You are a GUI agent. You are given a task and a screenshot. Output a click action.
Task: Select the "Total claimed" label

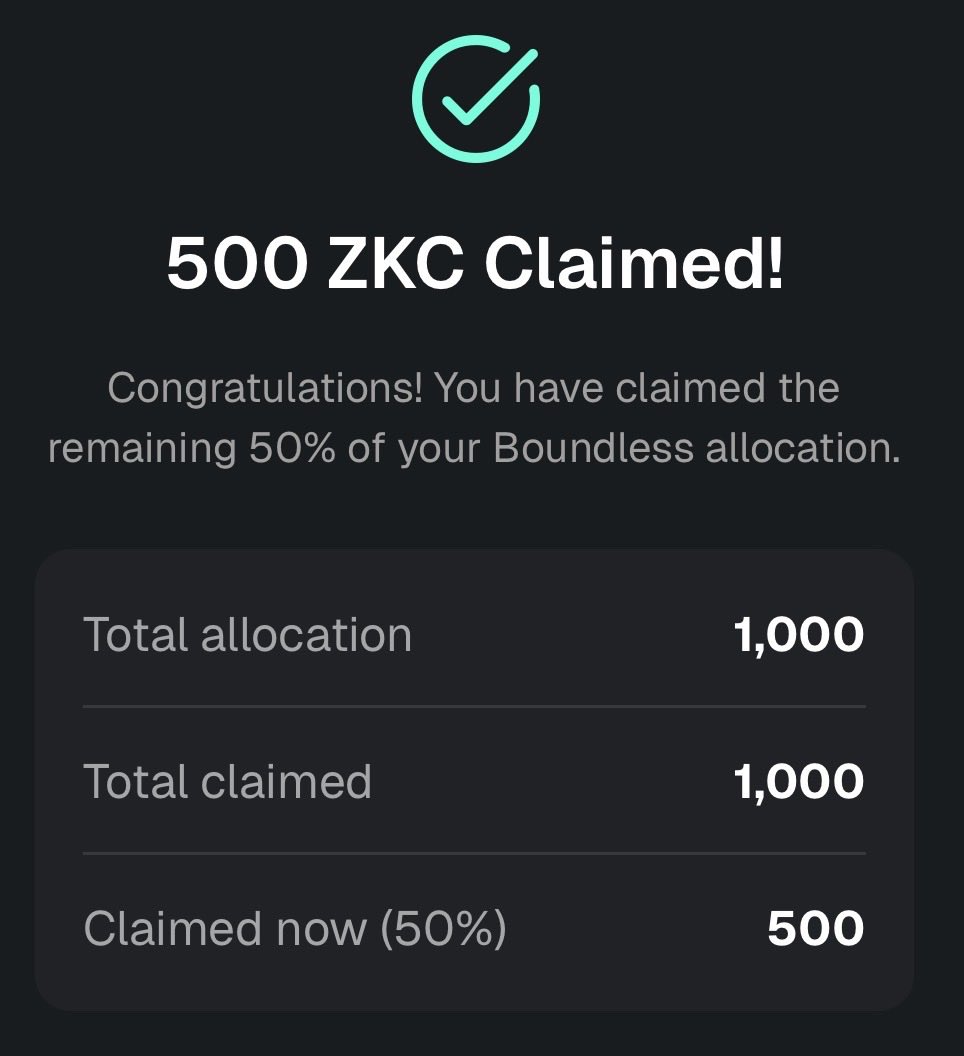227,781
